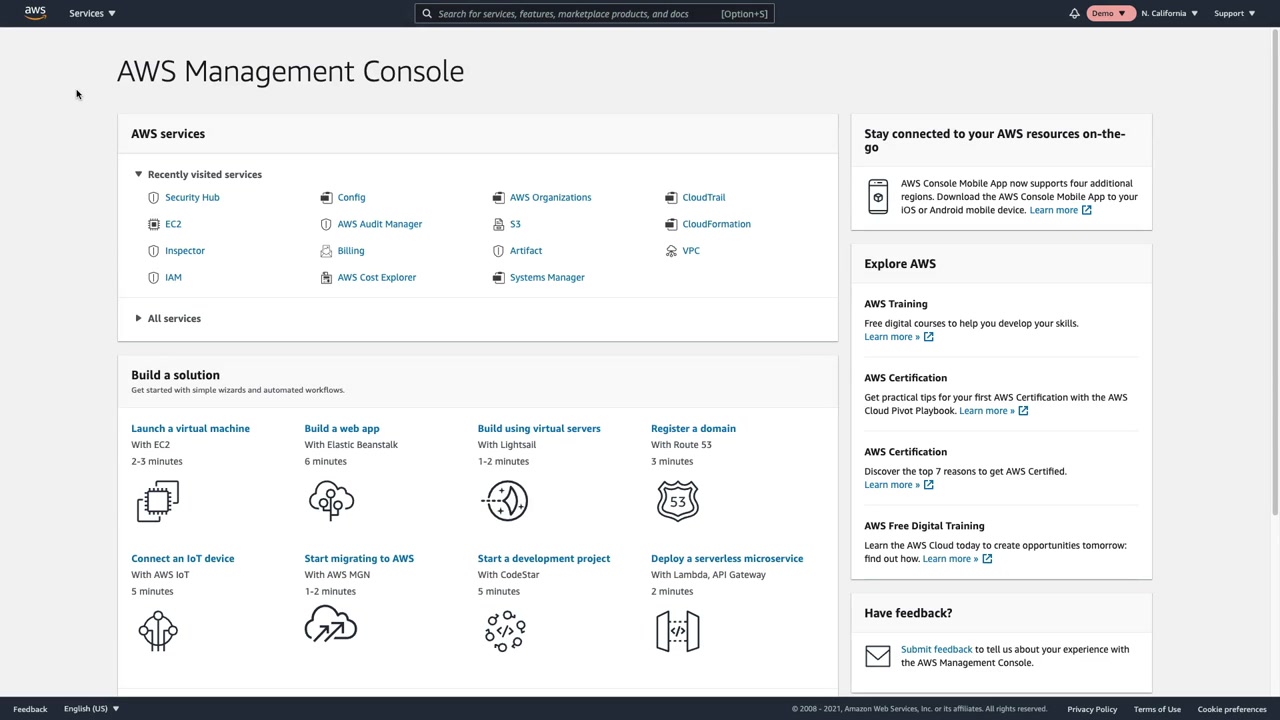Click the AWS IoT device icon
The width and height of the screenshot is (1280, 720).
(x=158, y=631)
